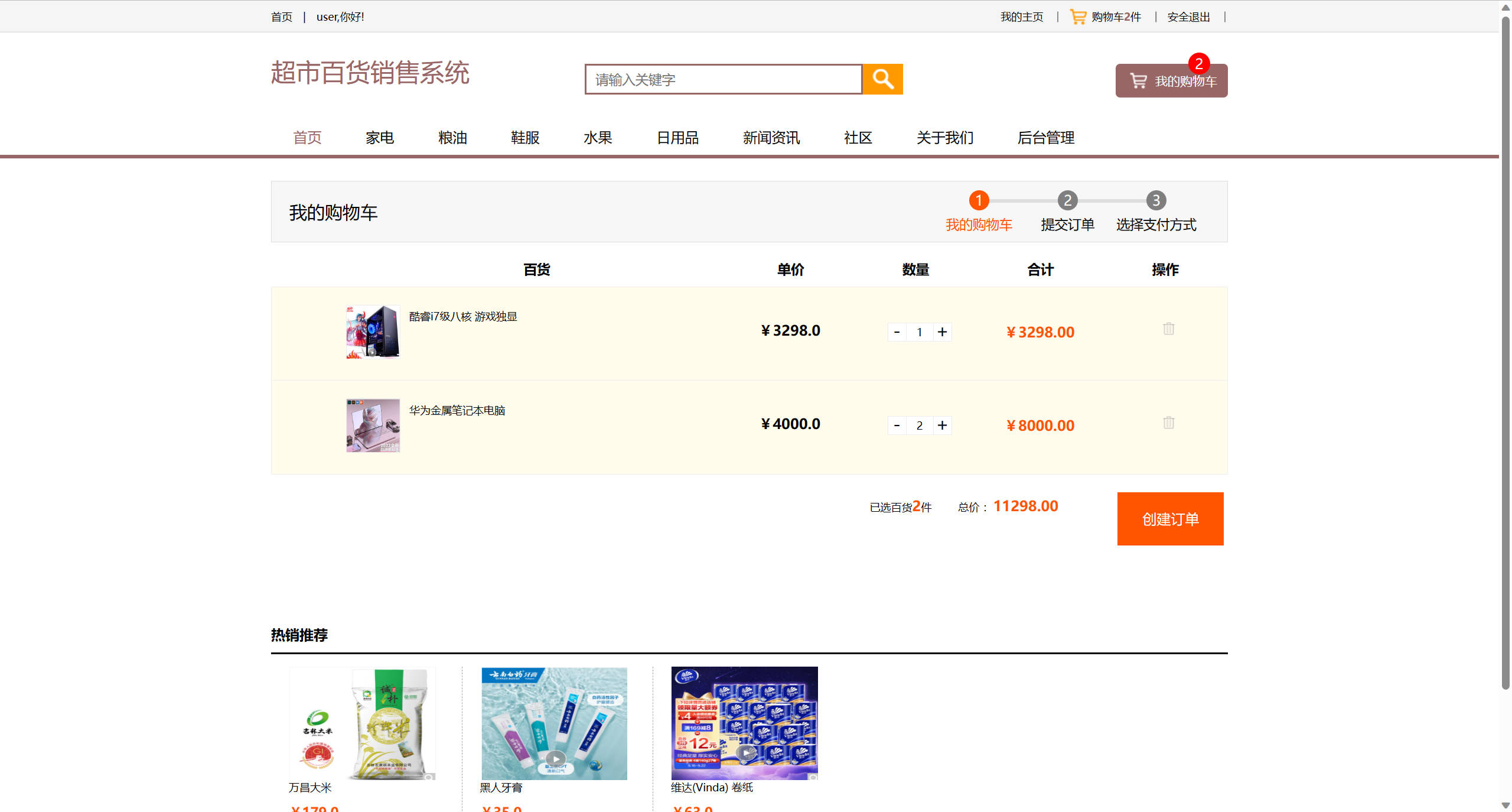This screenshot has width=1512, height=812.
Task: Click the search magnifier icon
Action: pyautogui.click(x=882, y=79)
